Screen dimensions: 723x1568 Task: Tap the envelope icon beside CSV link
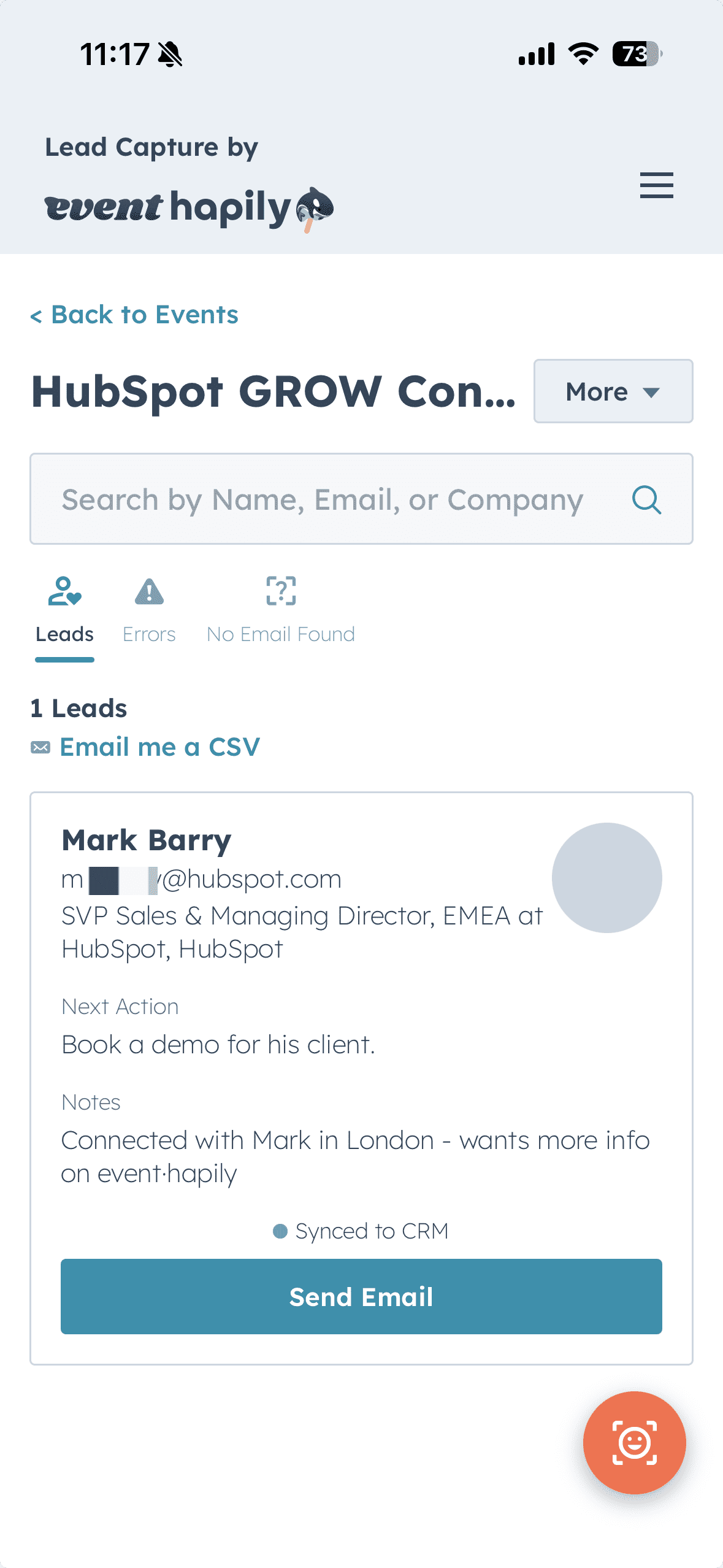(x=40, y=747)
